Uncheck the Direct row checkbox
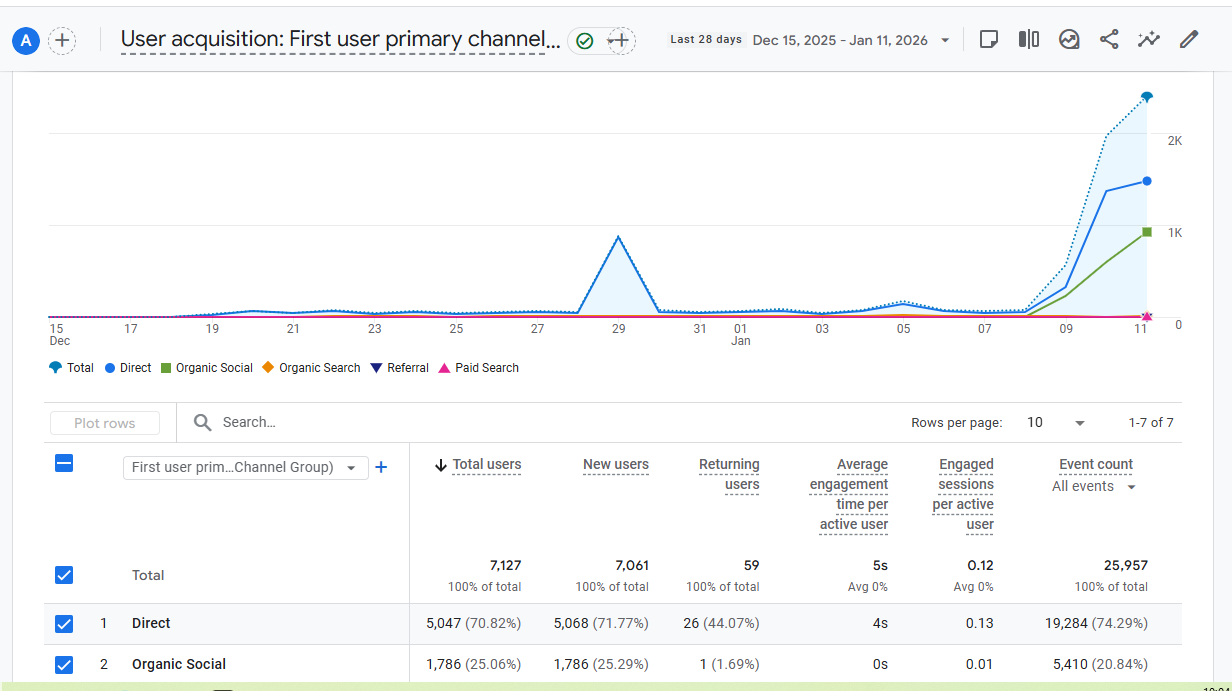This screenshot has height=691, width=1232. pos(64,623)
